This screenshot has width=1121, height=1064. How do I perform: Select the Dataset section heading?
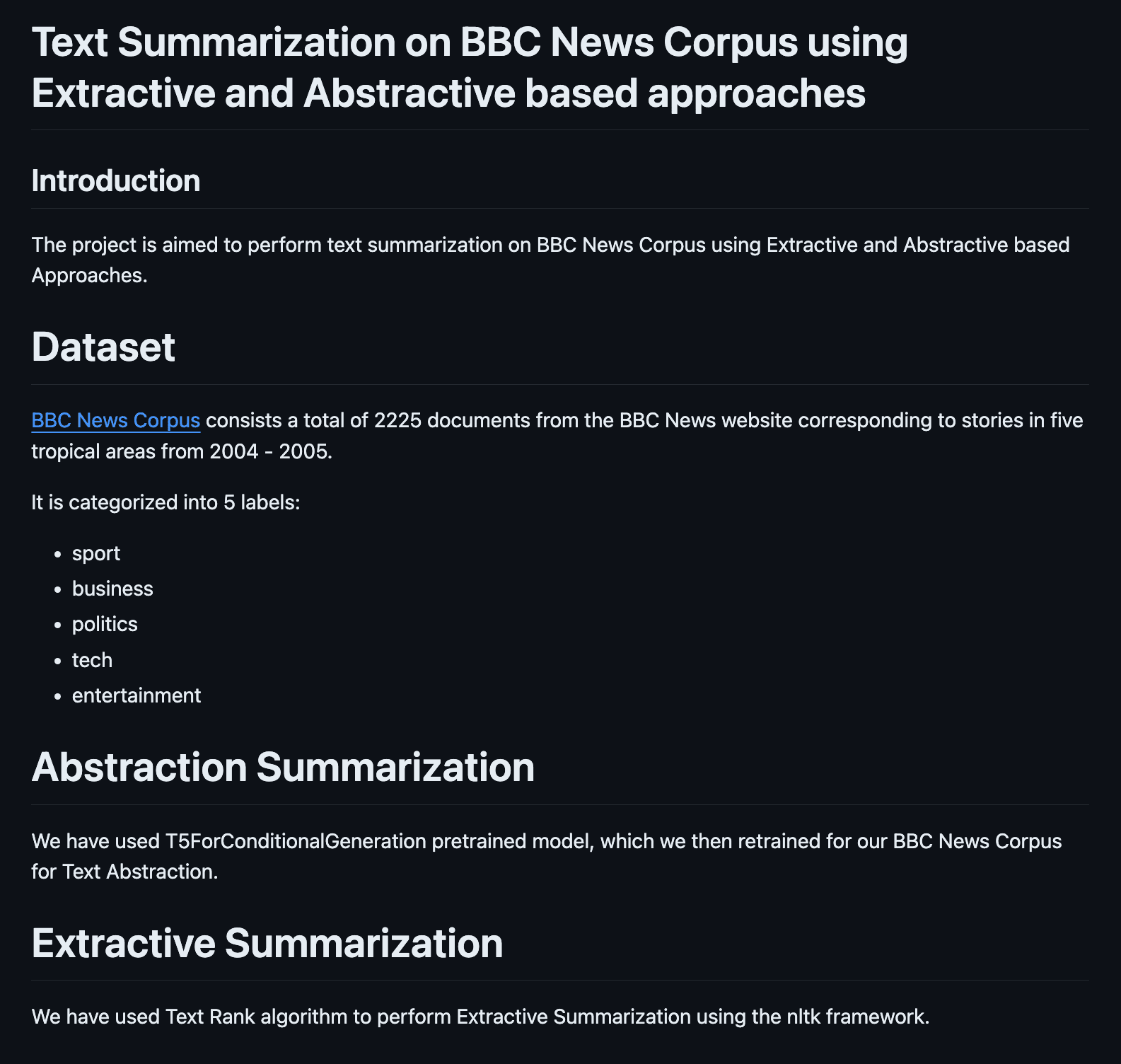point(103,347)
